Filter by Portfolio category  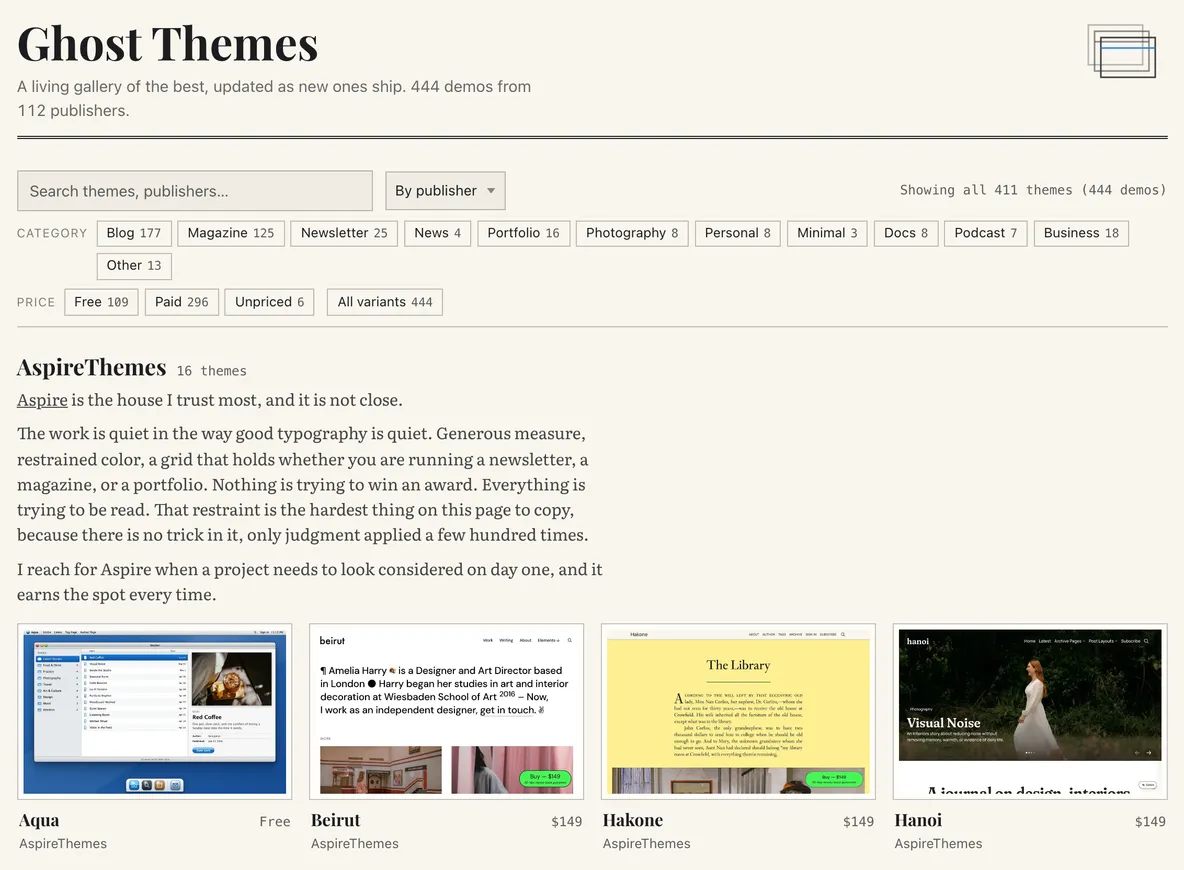[523, 233]
